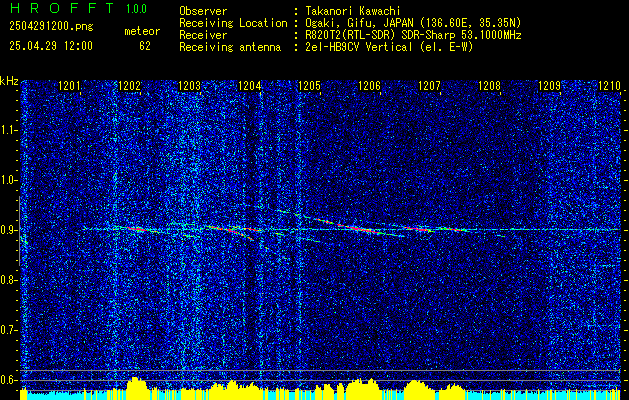Click the 1209 time marker

(x=549, y=86)
